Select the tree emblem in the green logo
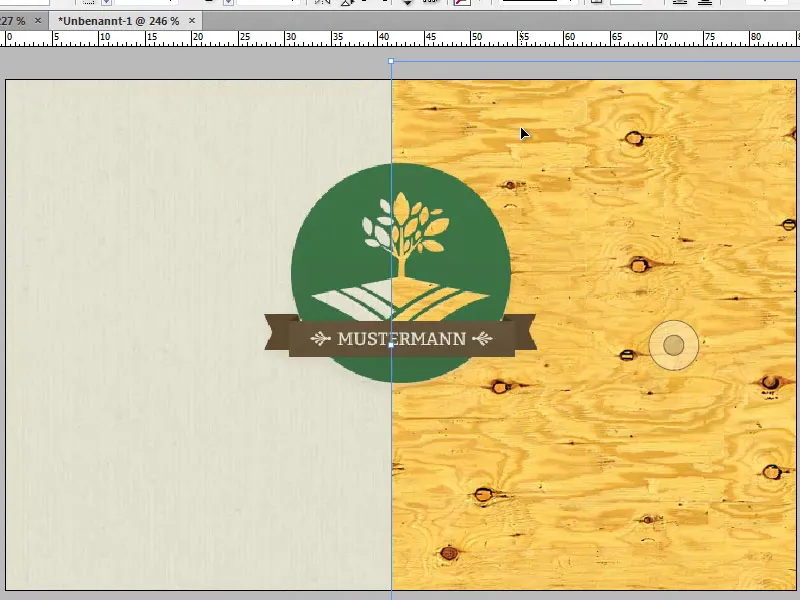The width and height of the screenshot is (800, 600). click(405, 235)
